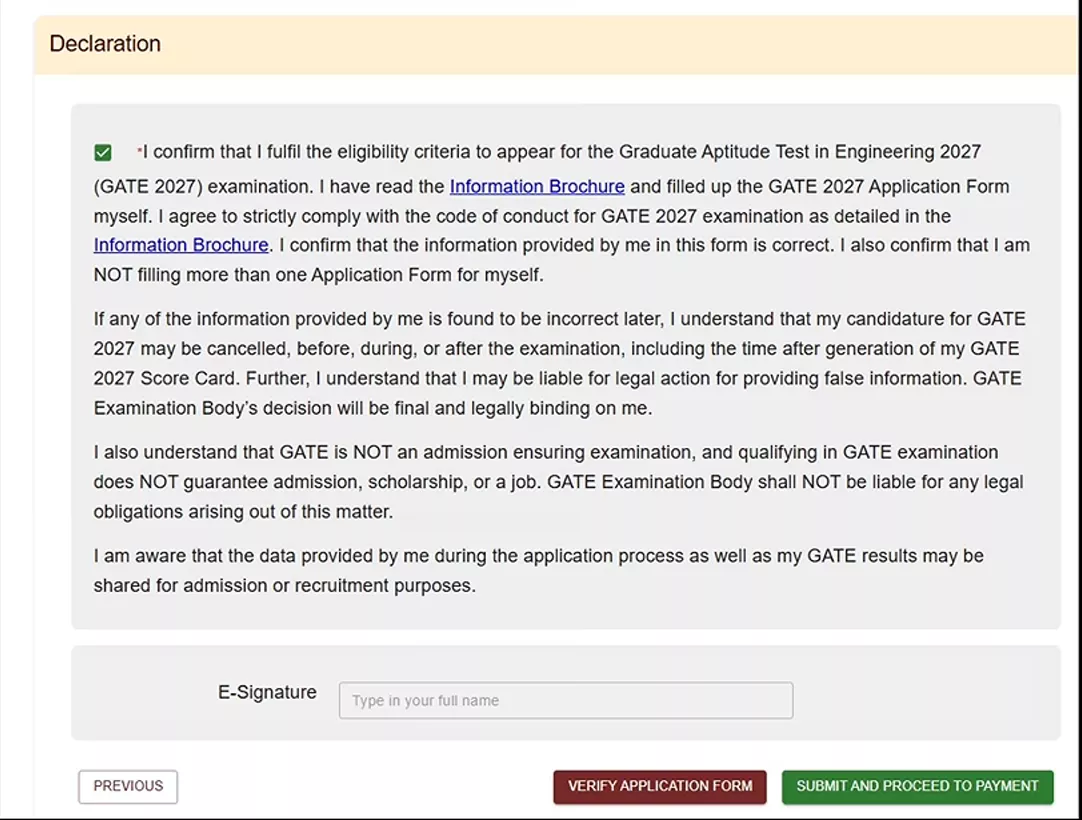Open the Information Brochure link after 'have read the'
1082x820 pixels.
tap(537, 186)
